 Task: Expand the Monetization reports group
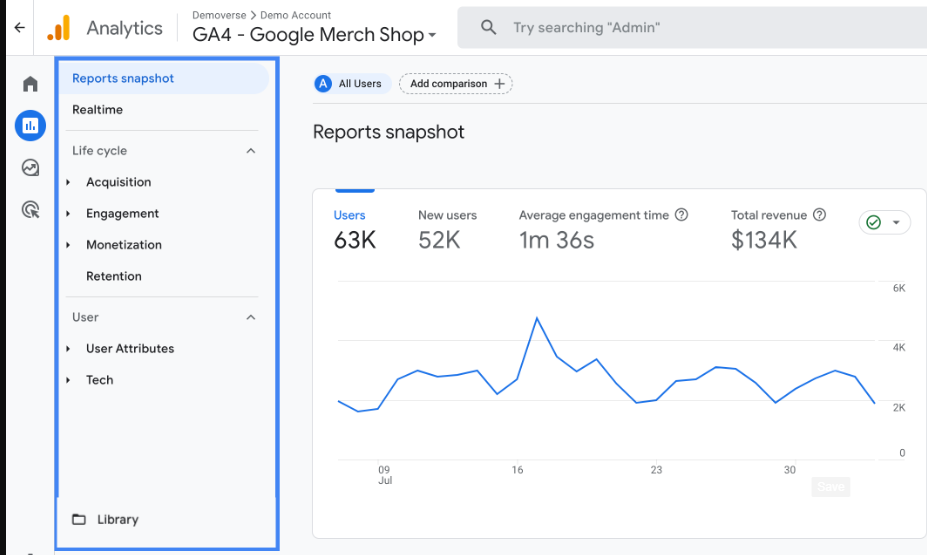click(x=68, y=245)
